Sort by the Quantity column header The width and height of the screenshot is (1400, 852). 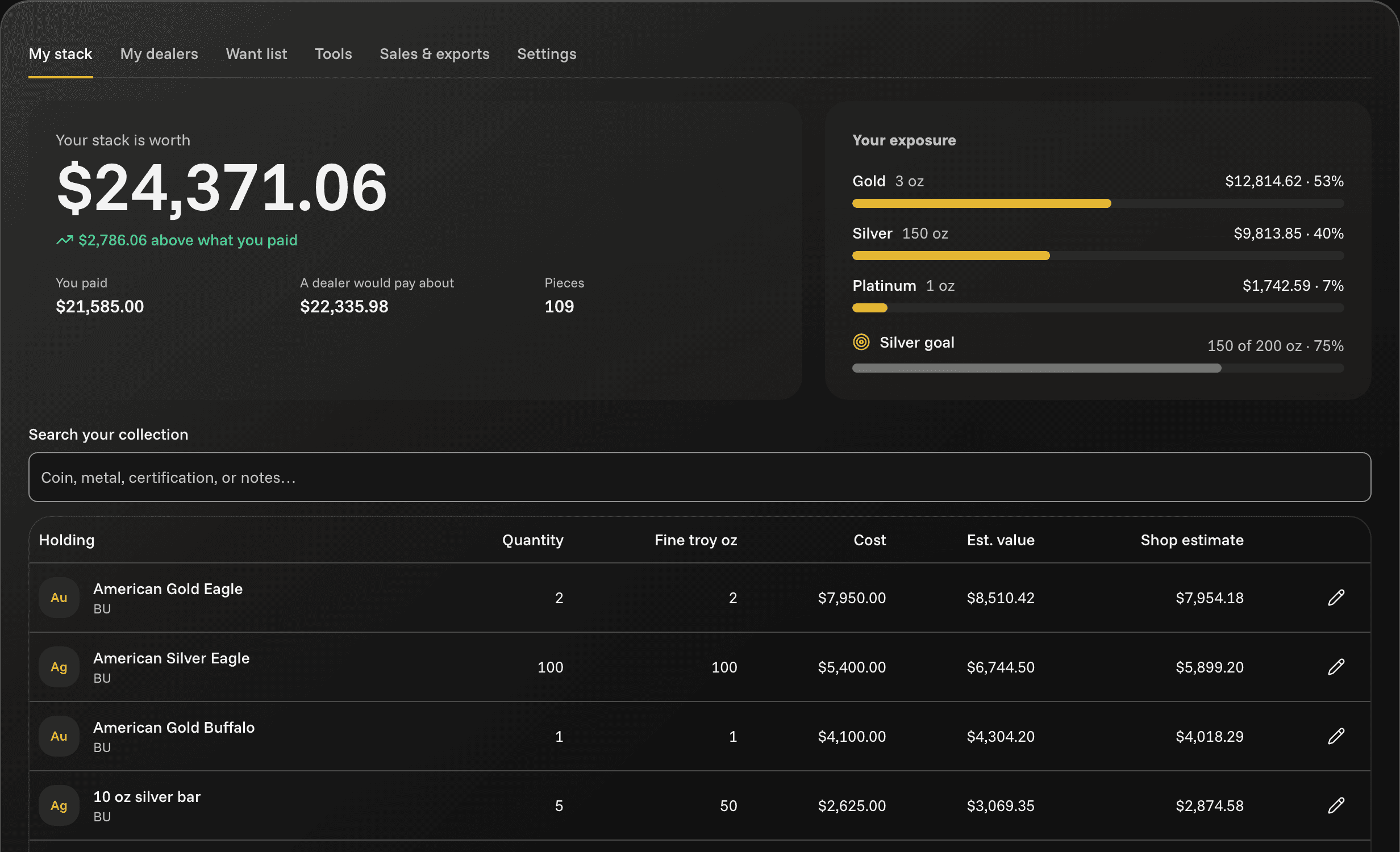coord(533,540)
